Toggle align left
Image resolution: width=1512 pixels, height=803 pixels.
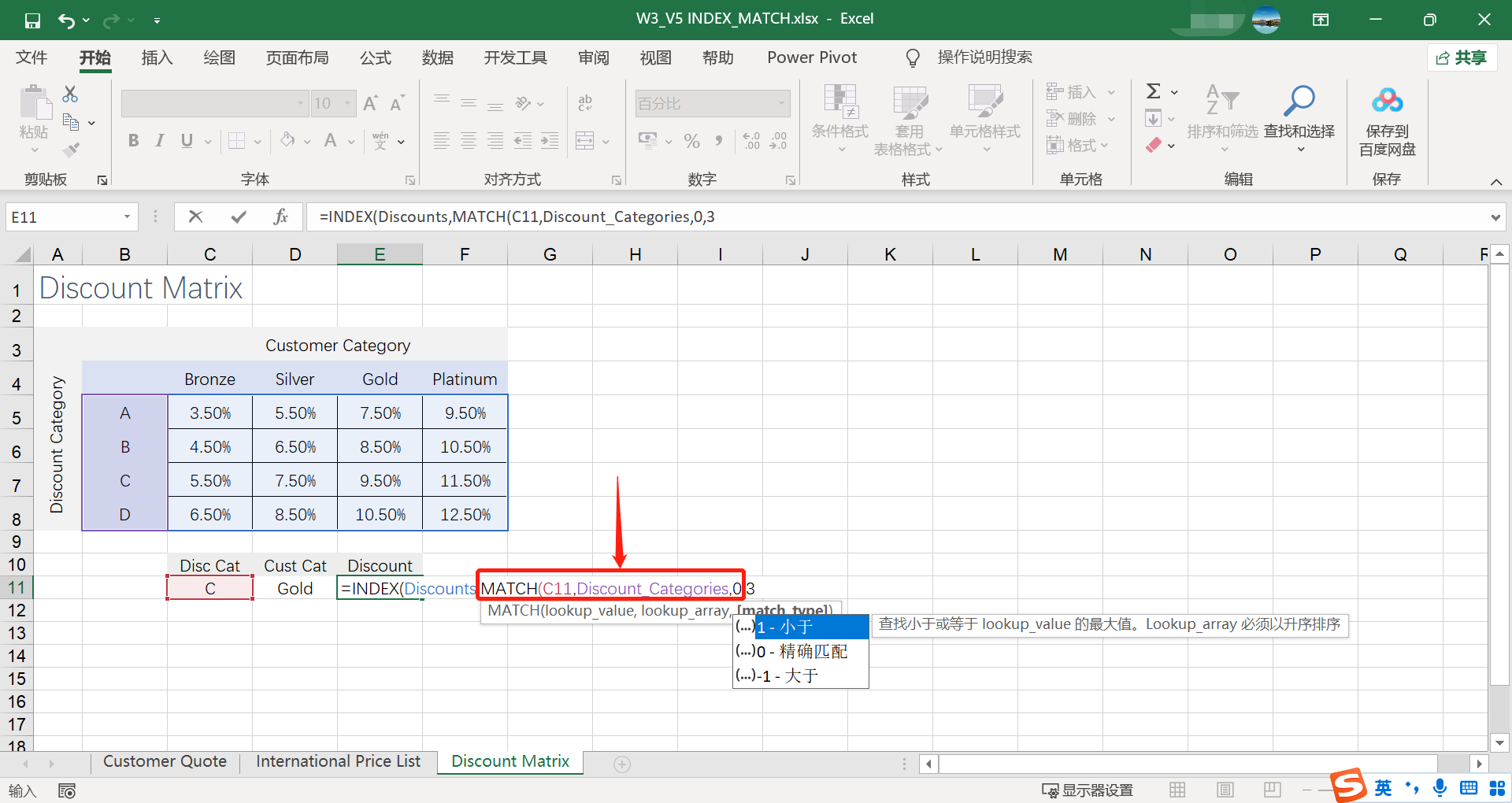[442, 141]
